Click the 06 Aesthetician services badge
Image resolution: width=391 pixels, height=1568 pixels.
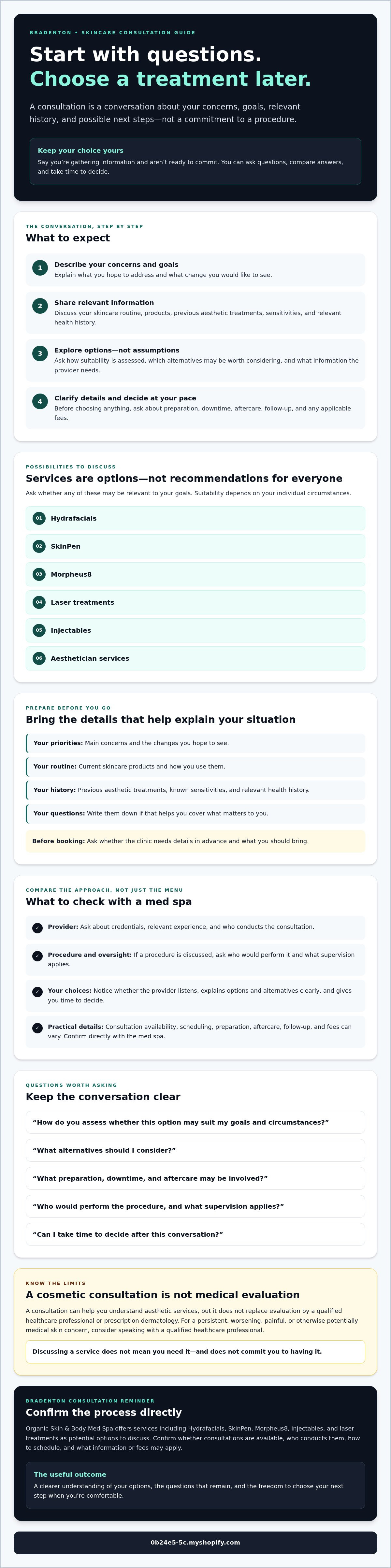(39, 658)
